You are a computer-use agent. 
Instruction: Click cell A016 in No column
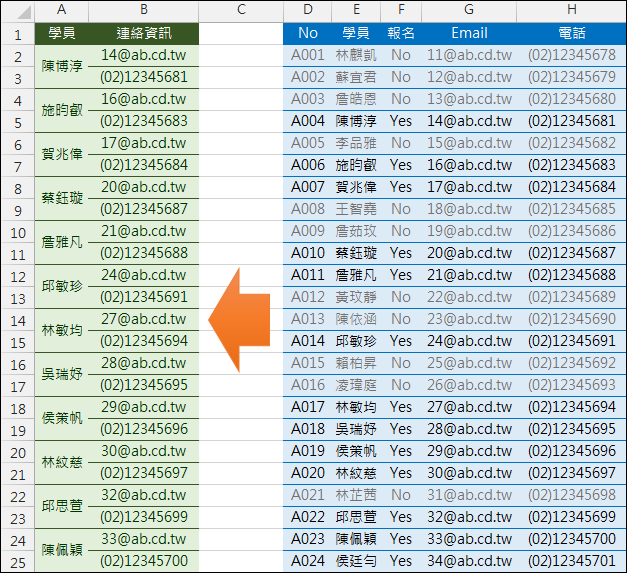[308, 385]
